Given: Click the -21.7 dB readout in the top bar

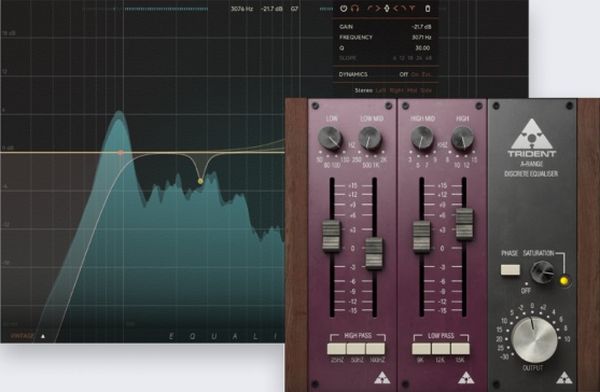Looking at the screenshot, I should pyautogui.click(x=272, y=8).
